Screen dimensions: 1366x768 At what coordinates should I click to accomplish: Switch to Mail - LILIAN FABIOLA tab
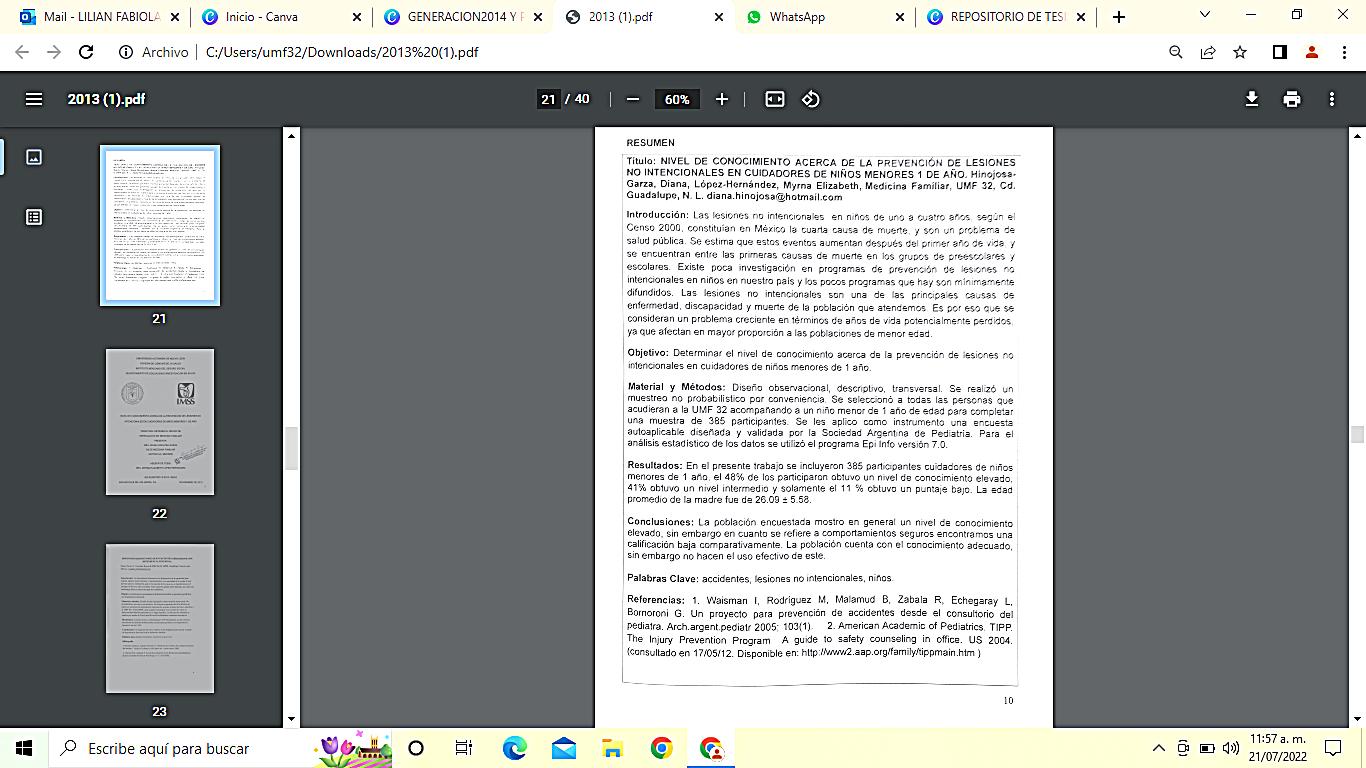pos(98,17)
